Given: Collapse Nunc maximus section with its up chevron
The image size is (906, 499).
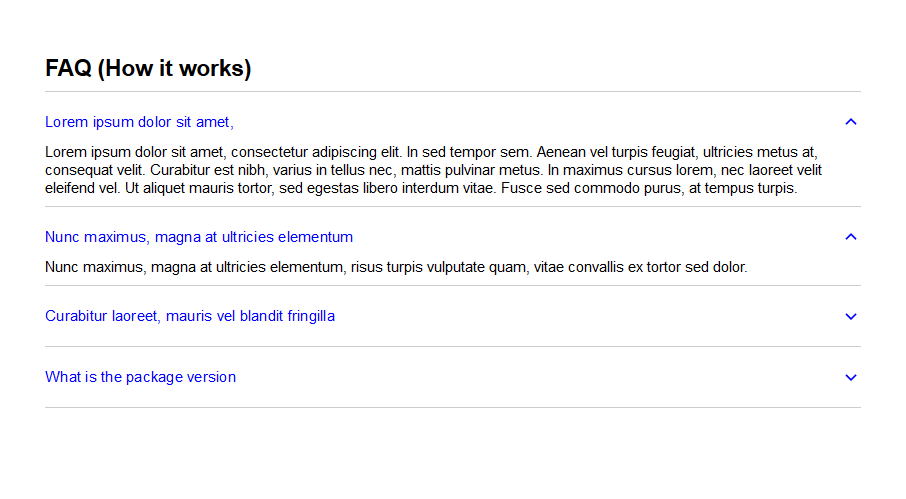Looking at the screenshot, I should tap(851, 237).
